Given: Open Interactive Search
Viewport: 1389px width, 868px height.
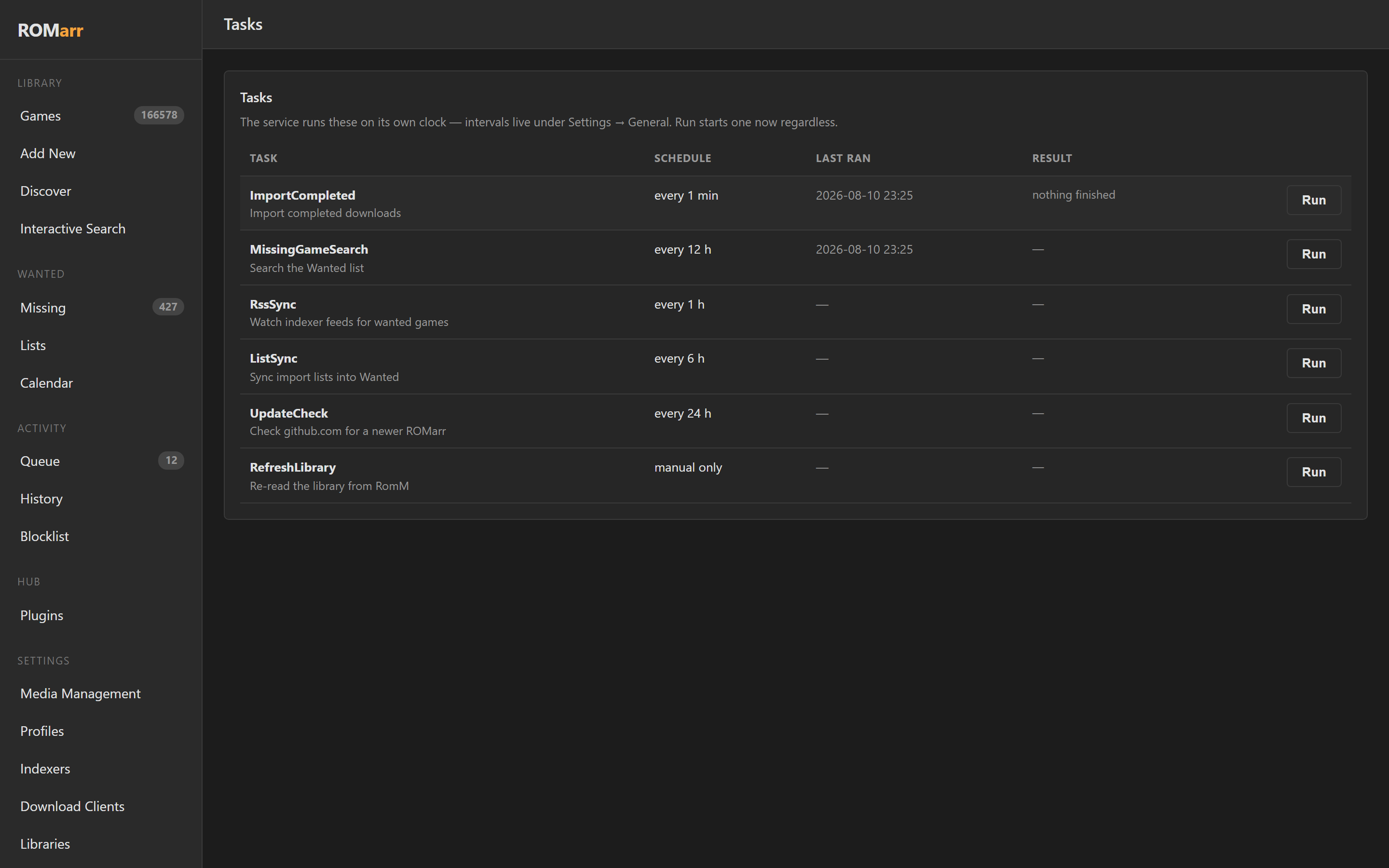Looking at the screenshot, I should click(x=72, y=229).
